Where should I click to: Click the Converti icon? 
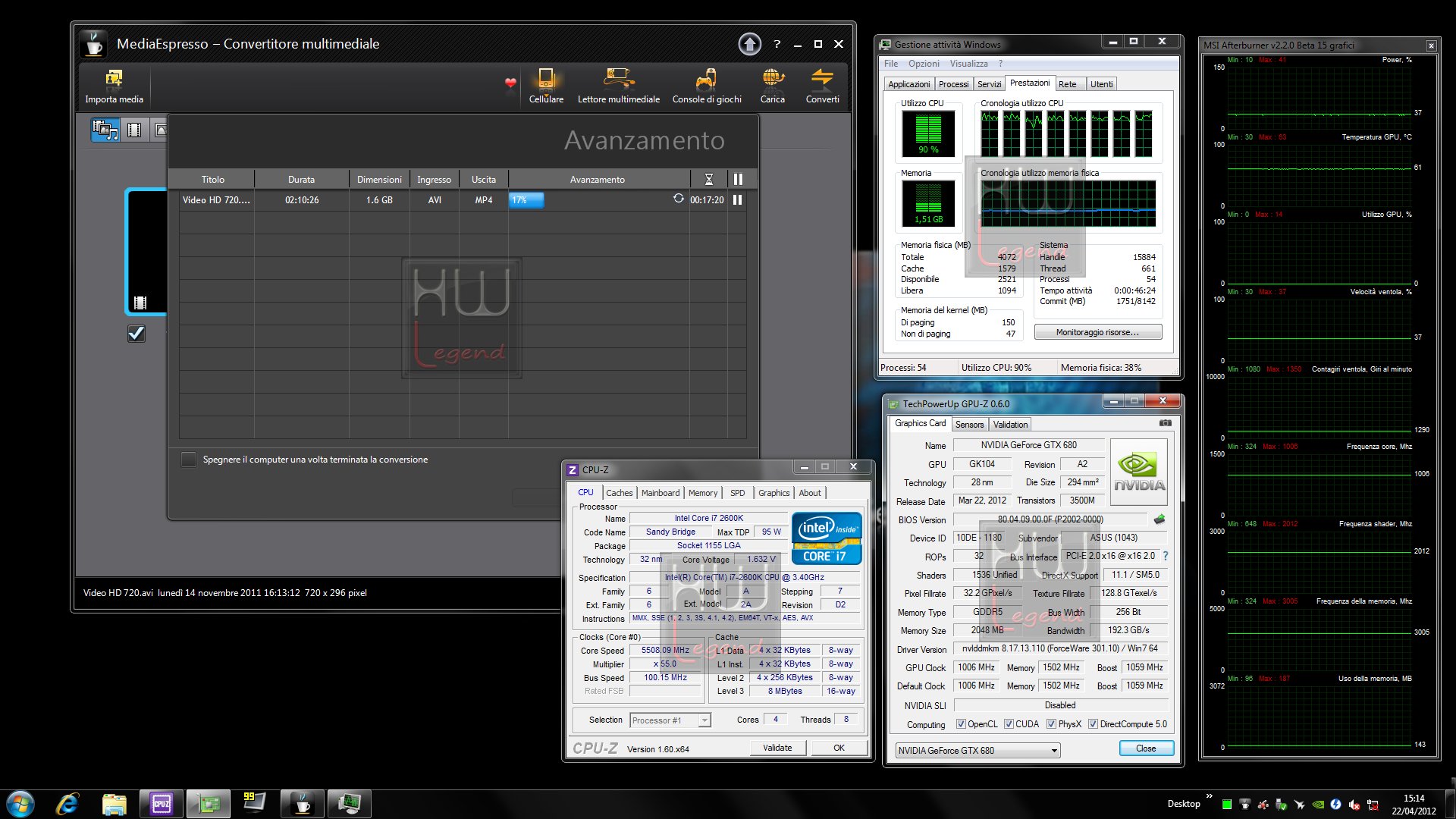822,78
